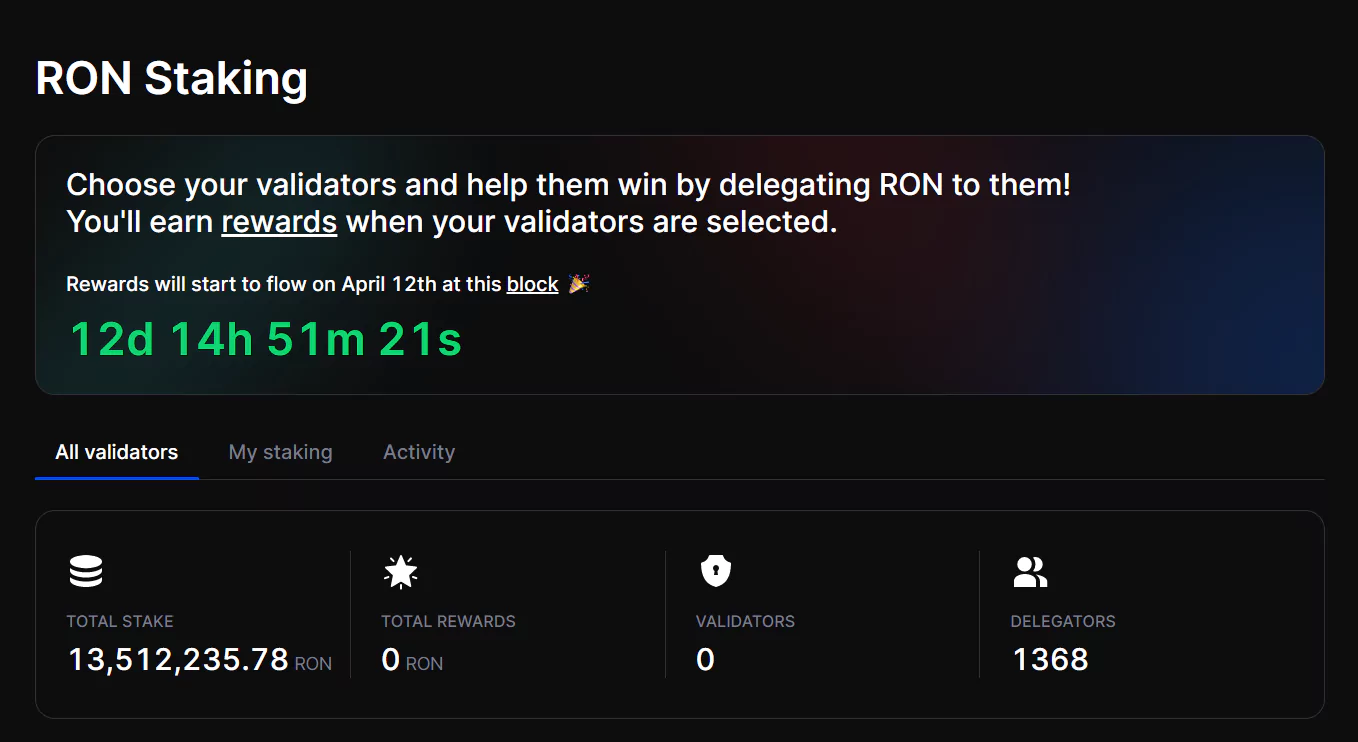The height and width of the screenshot is (742, 1358).
Task: Click the TOTAL REWARDS label
Action: (x=448, y=621)
